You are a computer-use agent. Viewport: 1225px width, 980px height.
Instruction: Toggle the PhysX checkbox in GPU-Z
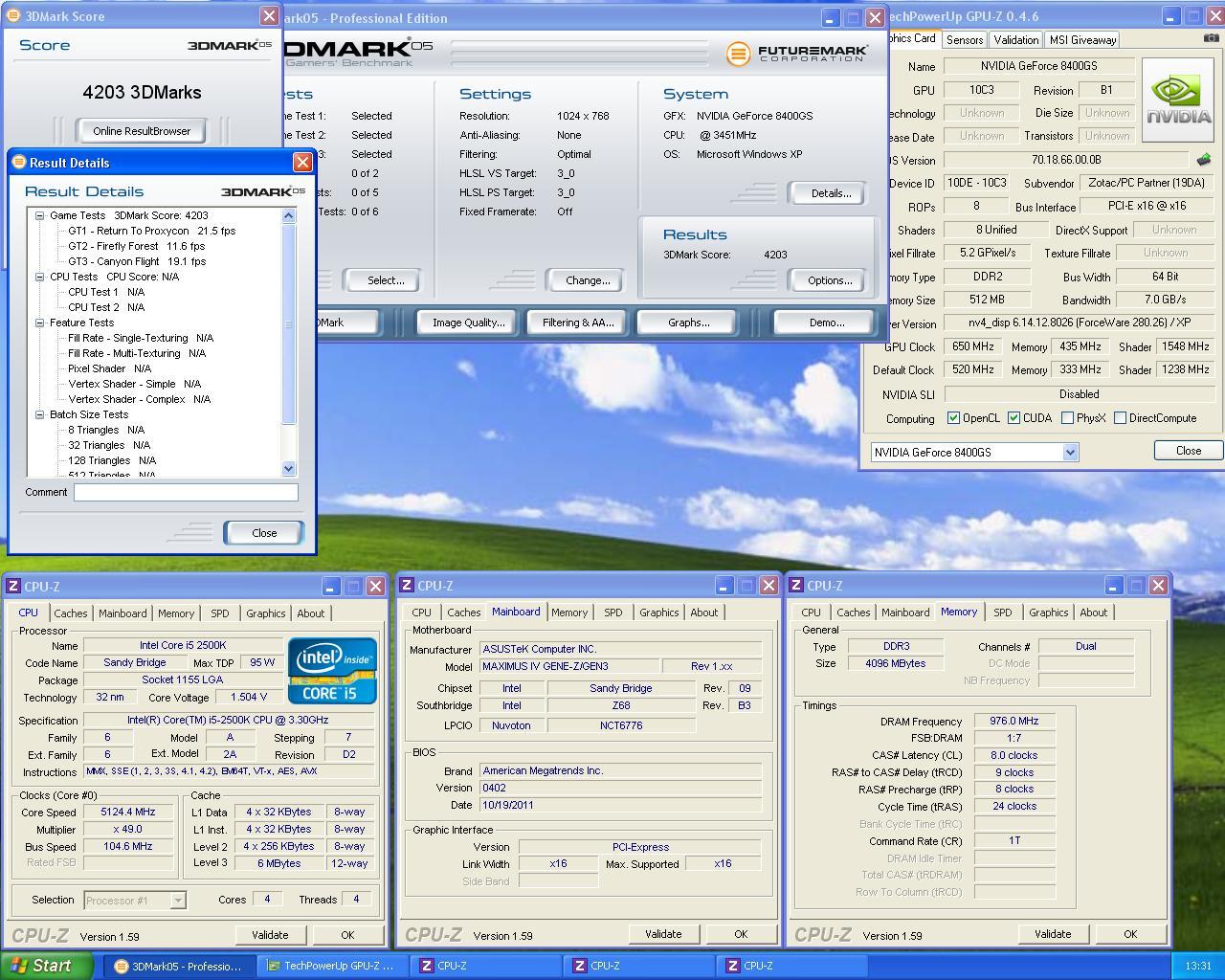pyautogui.click(x=1067, y=418)
